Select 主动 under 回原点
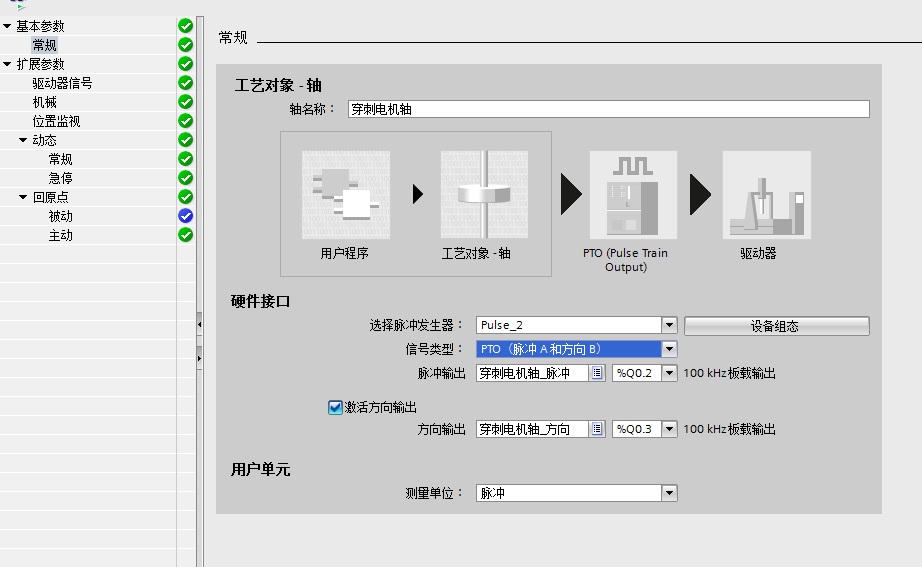The image size is (922, 567). coord(61,235)
